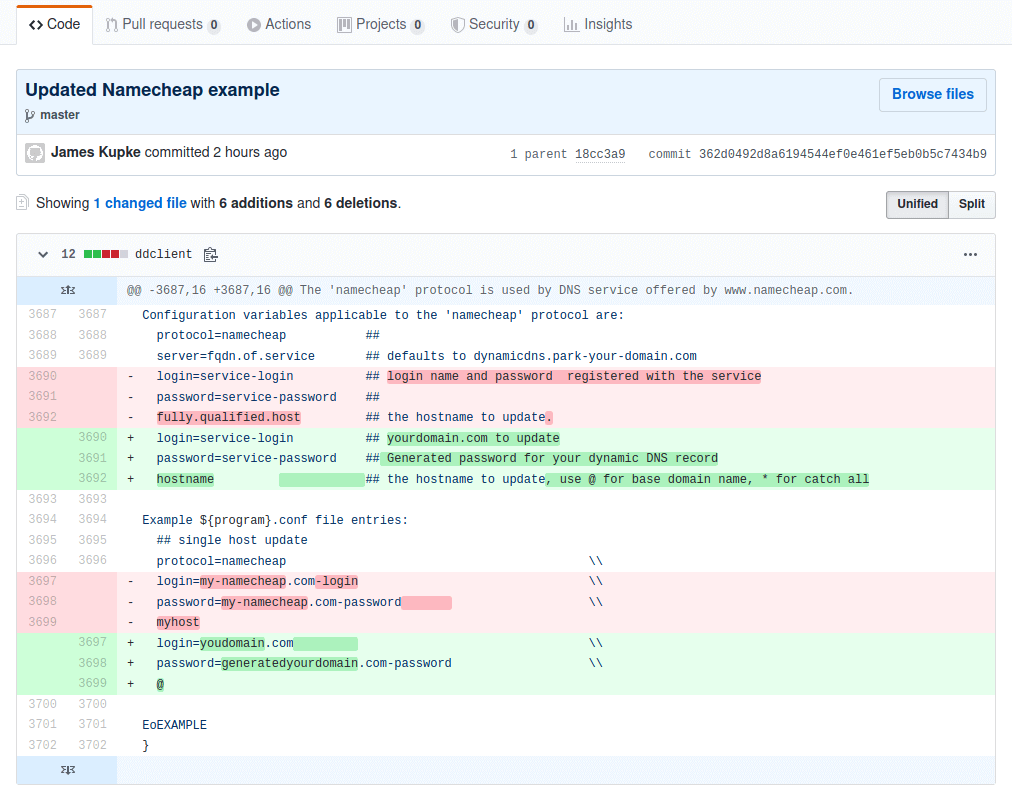Open the ddclient file options menu
This screenshot has height=794, width=1012.
(x=970, y=254)
